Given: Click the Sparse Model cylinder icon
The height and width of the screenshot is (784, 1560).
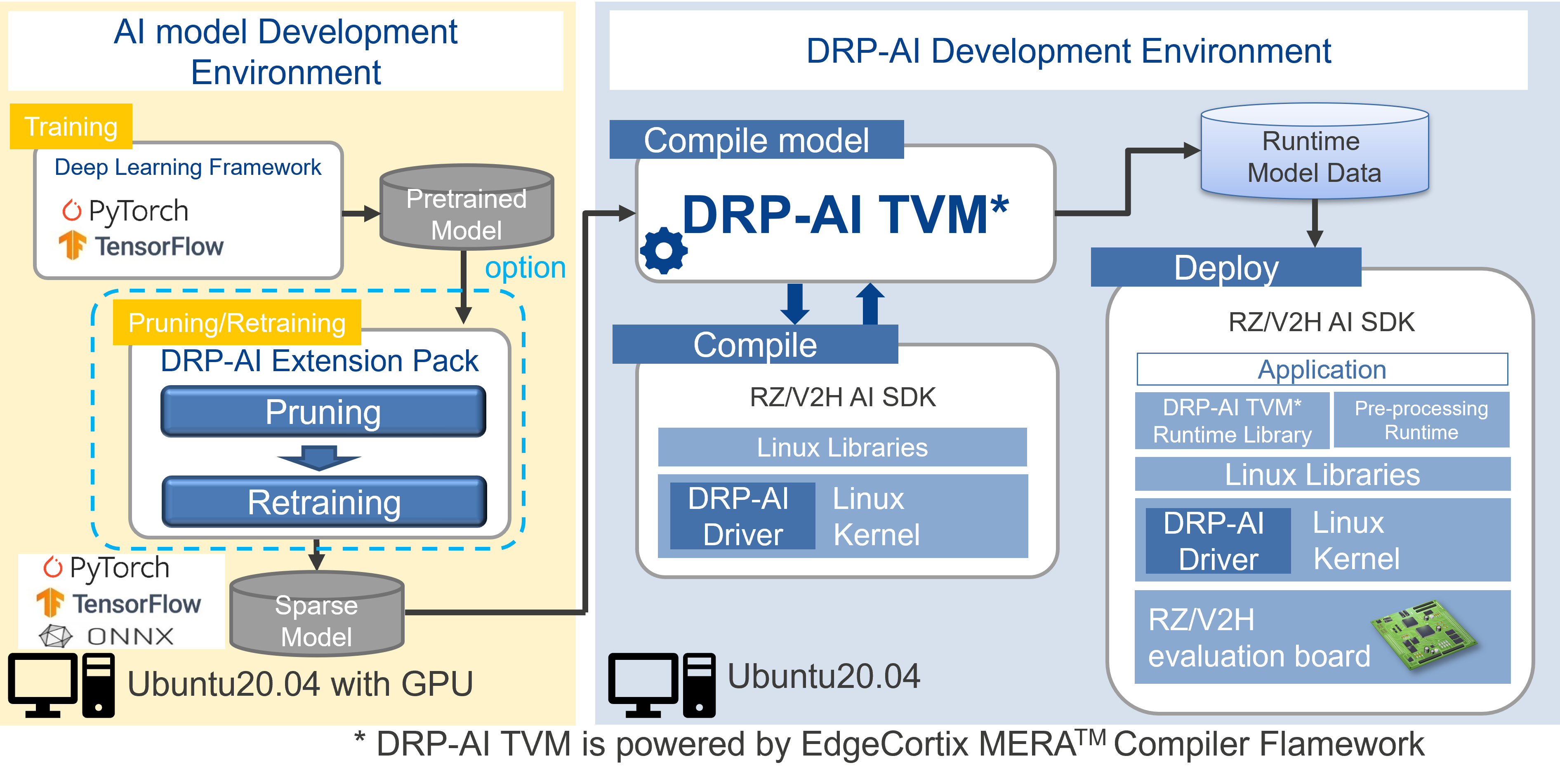Looking at the screenshot, I should [317, 614].
